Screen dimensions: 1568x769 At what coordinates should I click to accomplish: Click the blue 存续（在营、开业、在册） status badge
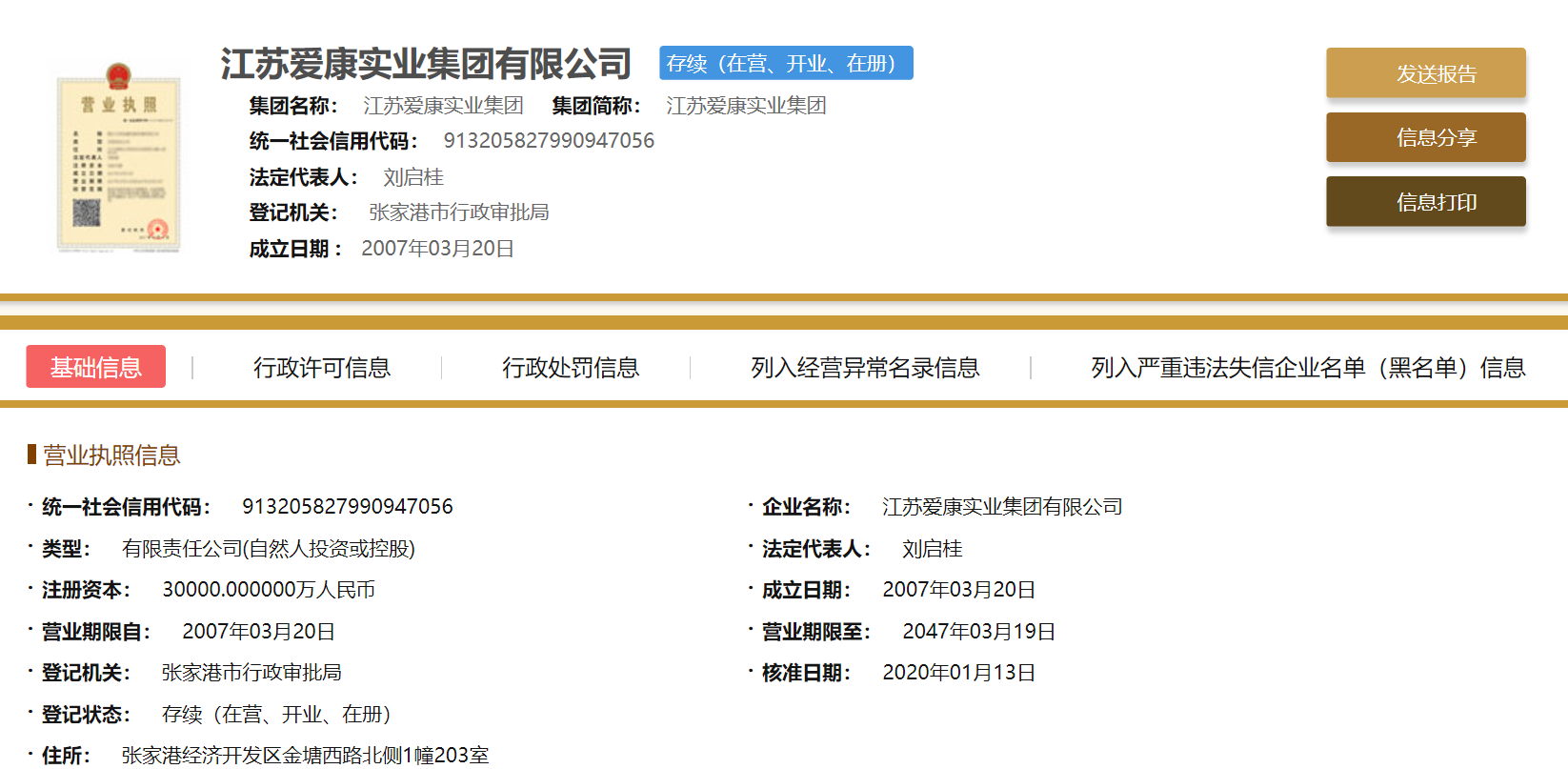click(786, 63)
